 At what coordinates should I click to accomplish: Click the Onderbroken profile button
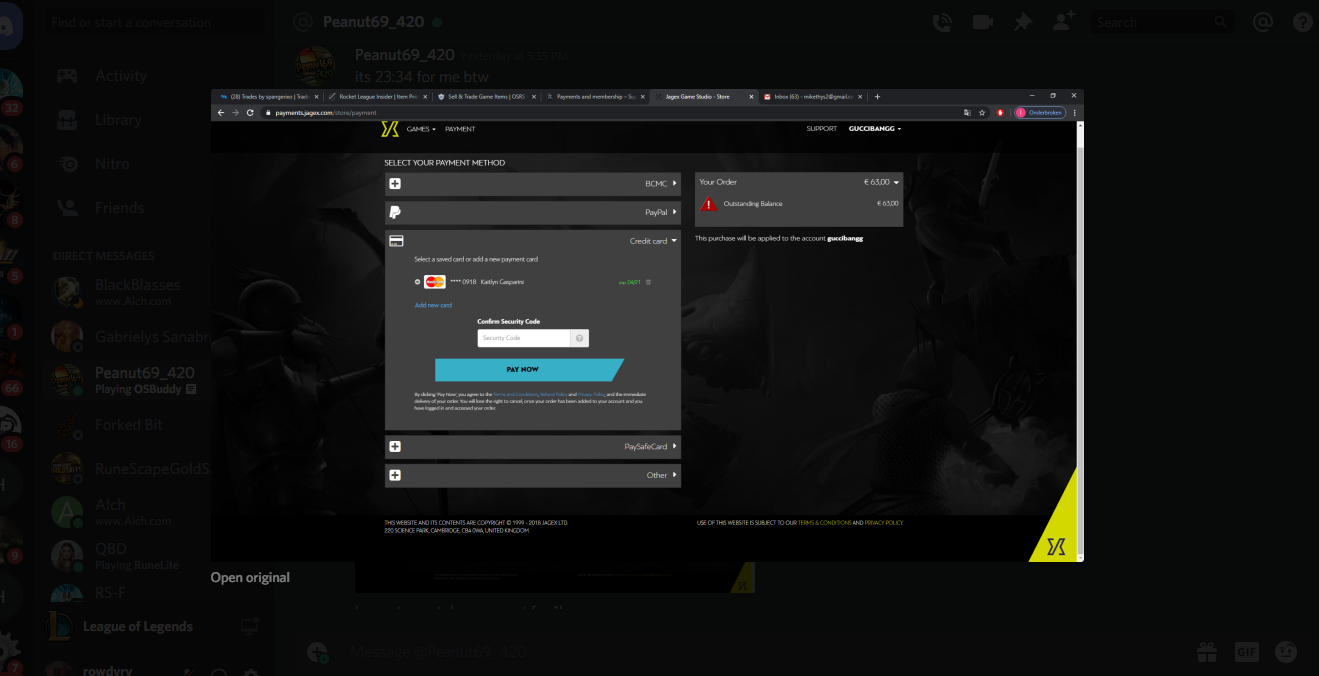1040,113
